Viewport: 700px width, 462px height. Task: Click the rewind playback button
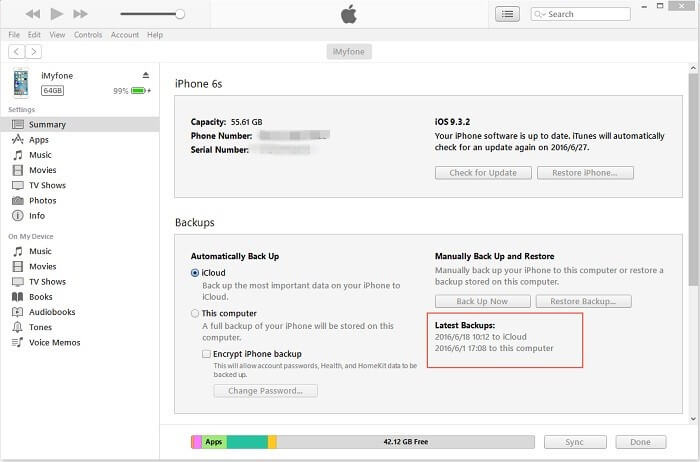point(33,14)
